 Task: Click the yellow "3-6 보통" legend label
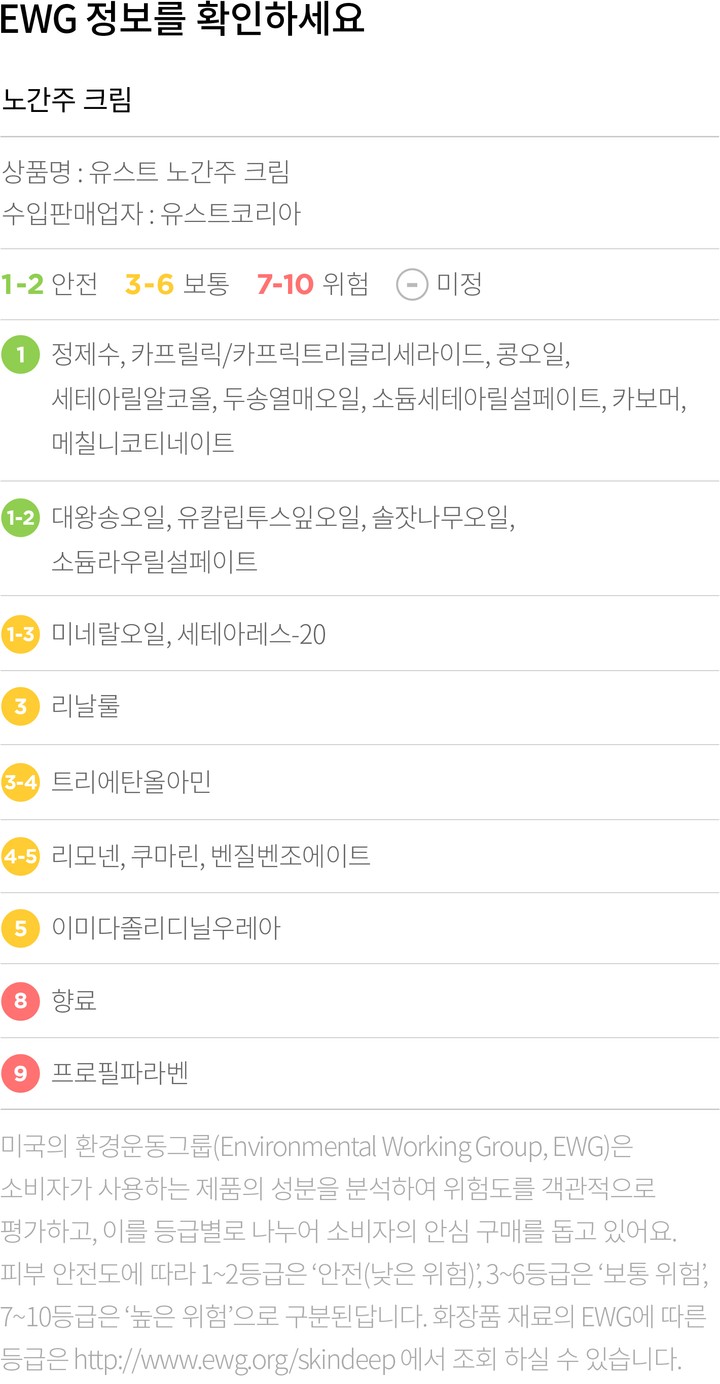(176, 285)
